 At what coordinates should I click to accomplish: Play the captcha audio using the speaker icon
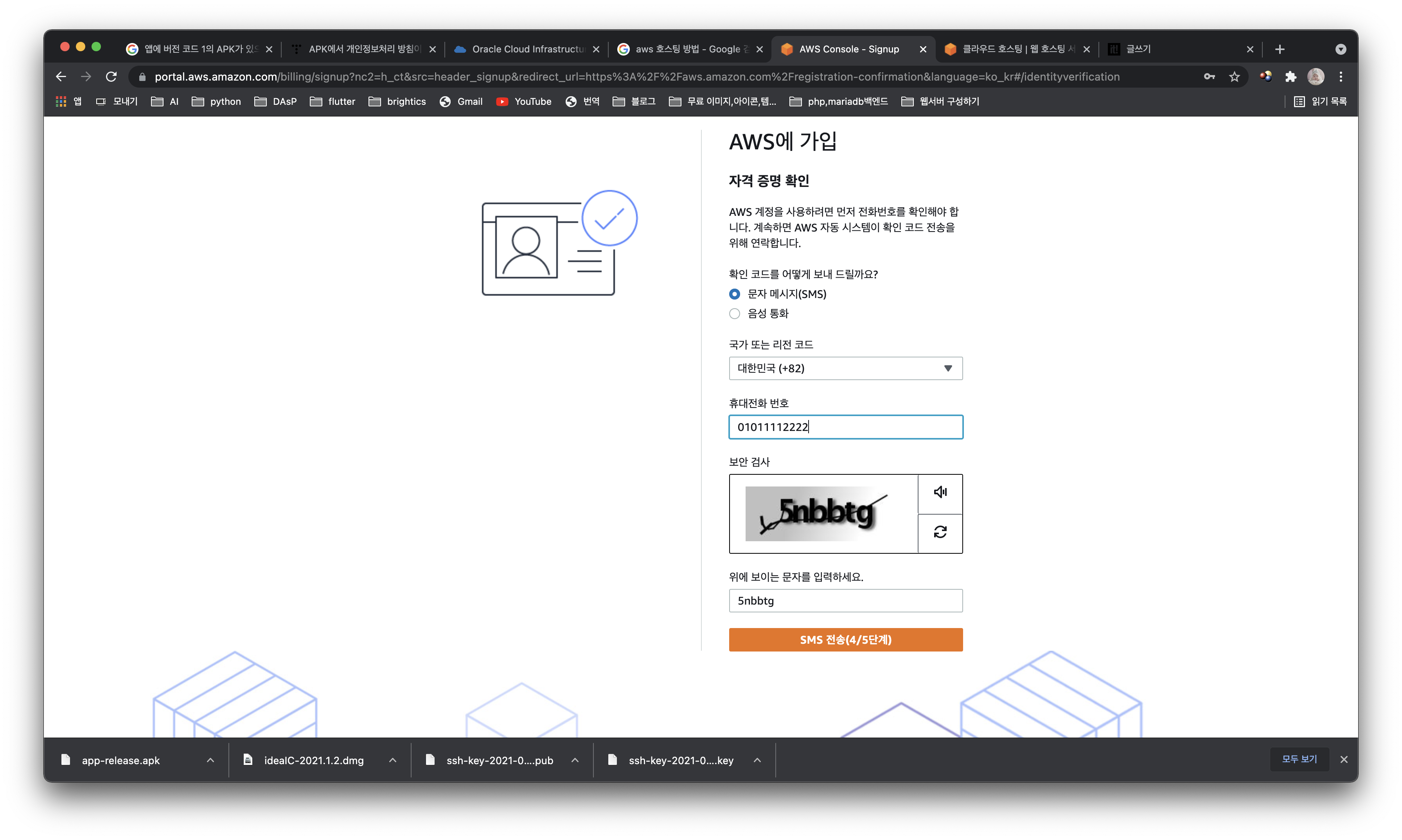pos(940,492)
